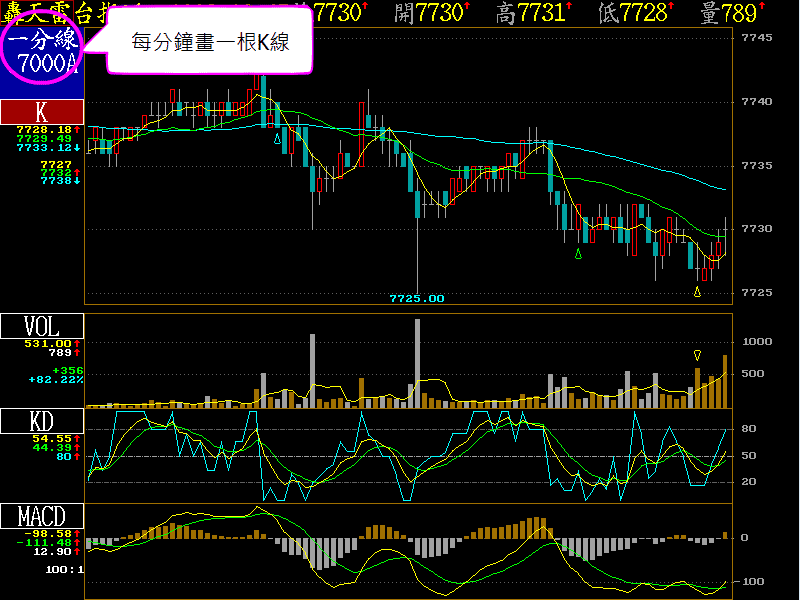Click the green up-triangle marker on the K chart
Image resolution: width=800 pixels, height=600 pixels.
click(x=578, y=255)
